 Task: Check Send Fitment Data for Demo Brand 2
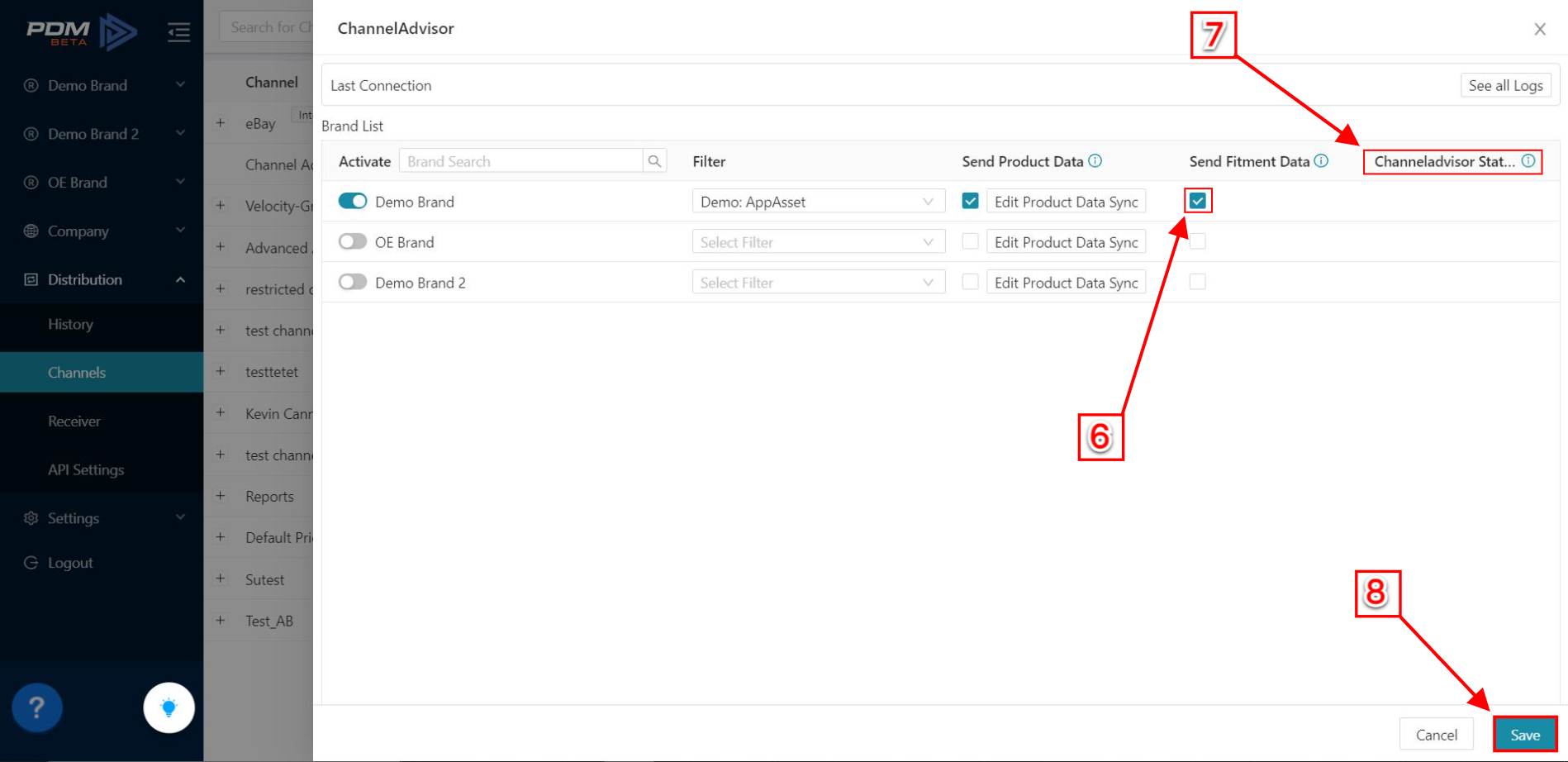point(1198,282)
